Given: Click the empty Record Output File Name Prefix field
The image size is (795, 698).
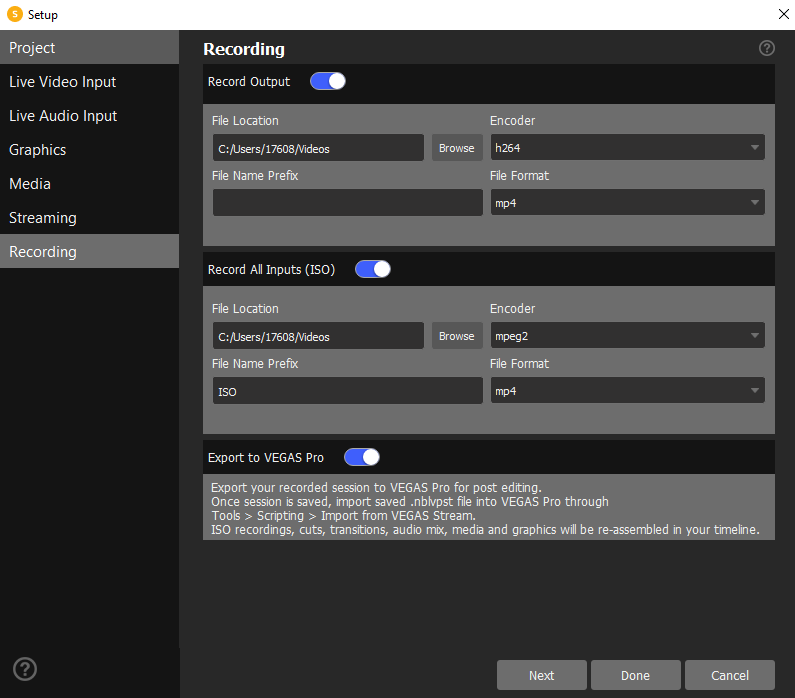Looking at the screenshot, I should pos(347,203).
